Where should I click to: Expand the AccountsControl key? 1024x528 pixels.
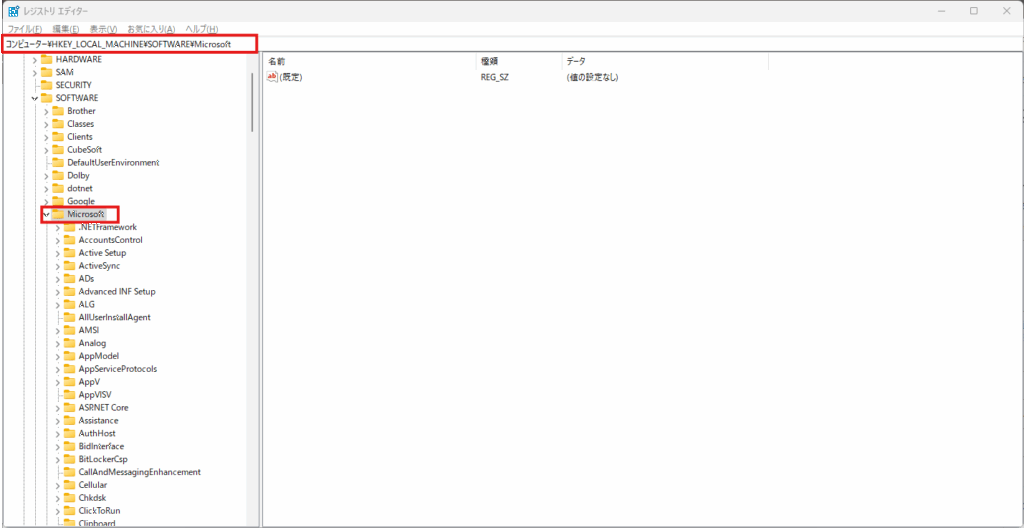57,240
